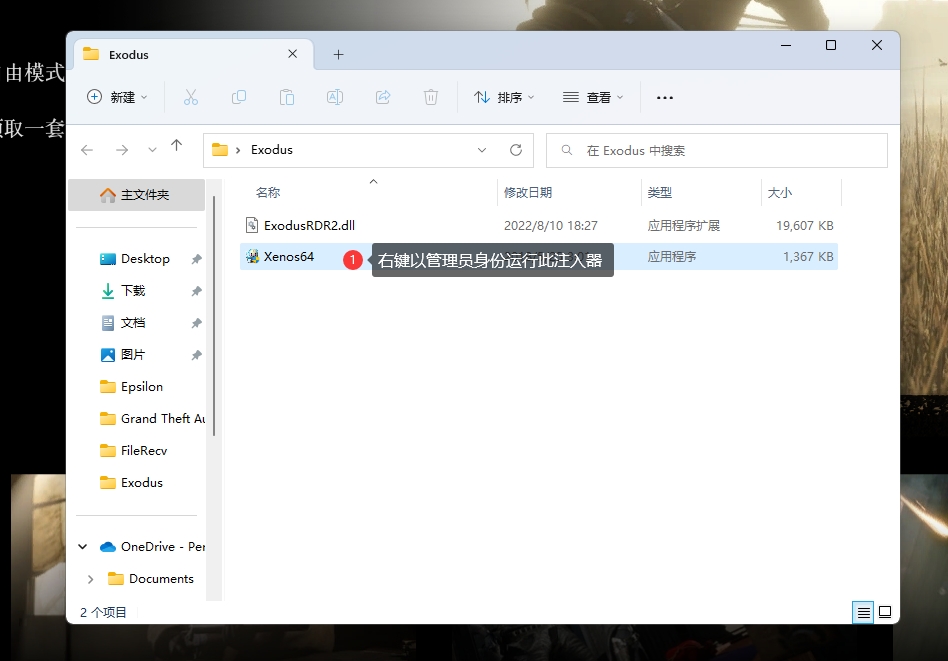This screenshot has height=661, width=948.
Task: Add a new tab with plus button
Action: (338, 55)
